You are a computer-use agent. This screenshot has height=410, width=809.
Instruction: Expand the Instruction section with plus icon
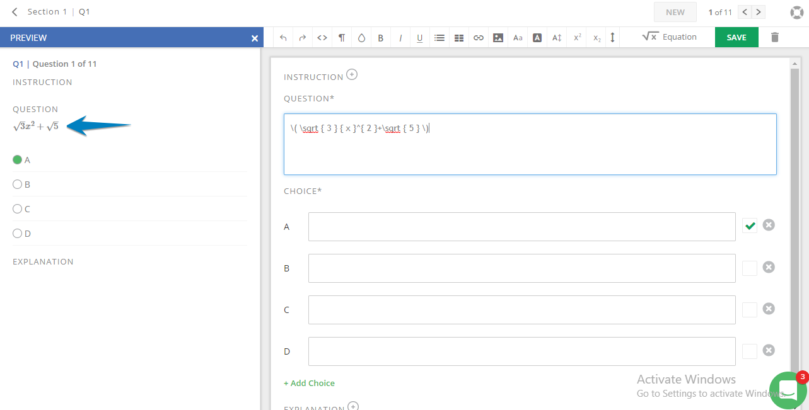[351, 75]
